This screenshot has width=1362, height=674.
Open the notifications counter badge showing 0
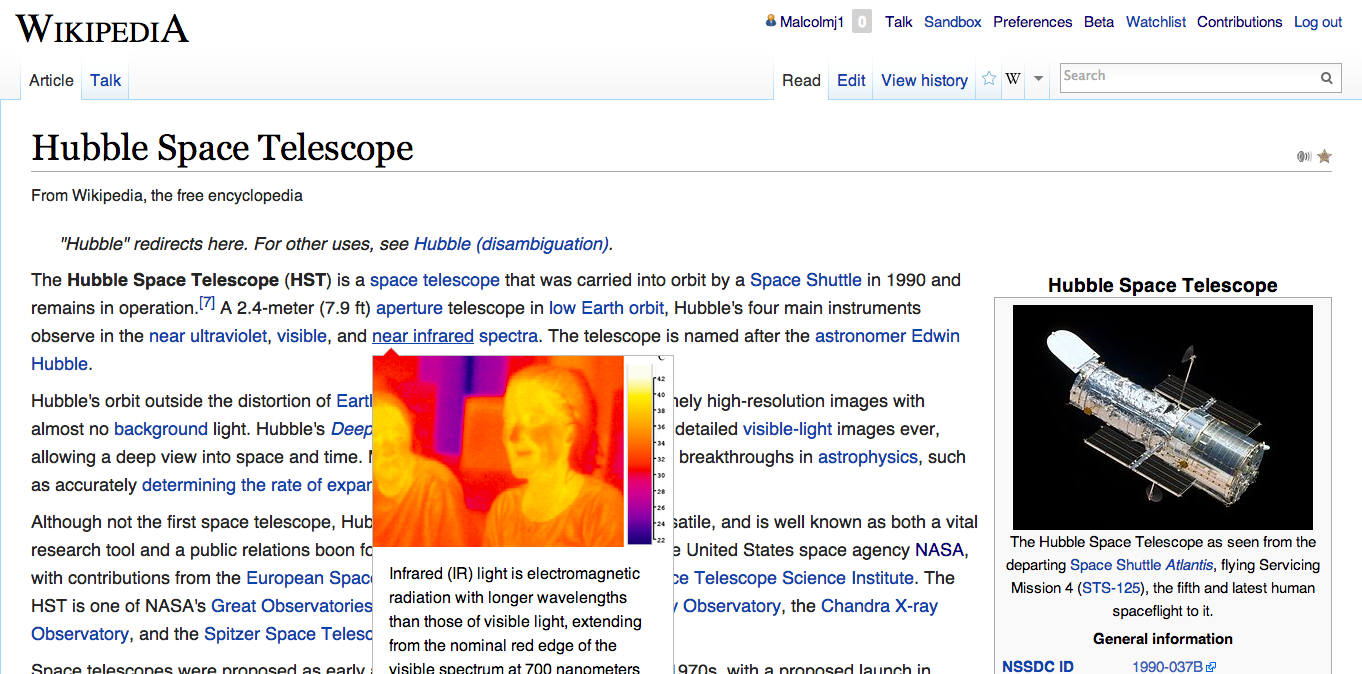point(862,22)
